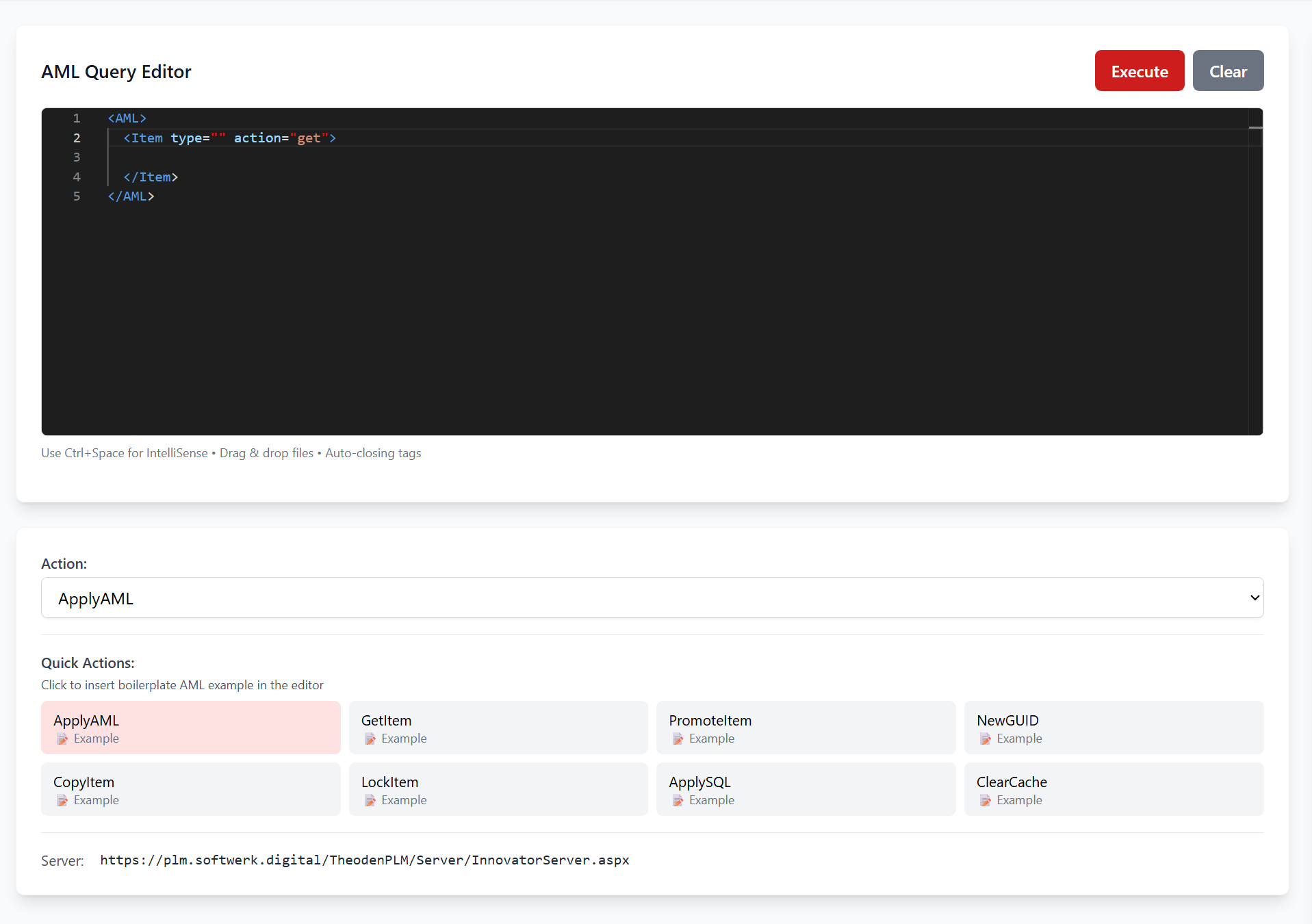
Task: Insert the CopyItem boilerplate example
Action: (190, 789)
